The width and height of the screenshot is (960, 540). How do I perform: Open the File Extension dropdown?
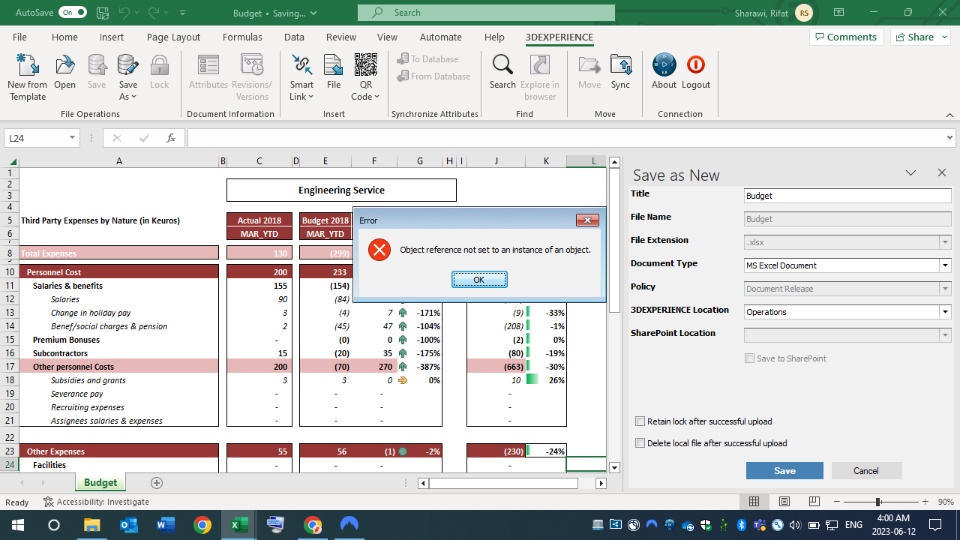[945, 242]
